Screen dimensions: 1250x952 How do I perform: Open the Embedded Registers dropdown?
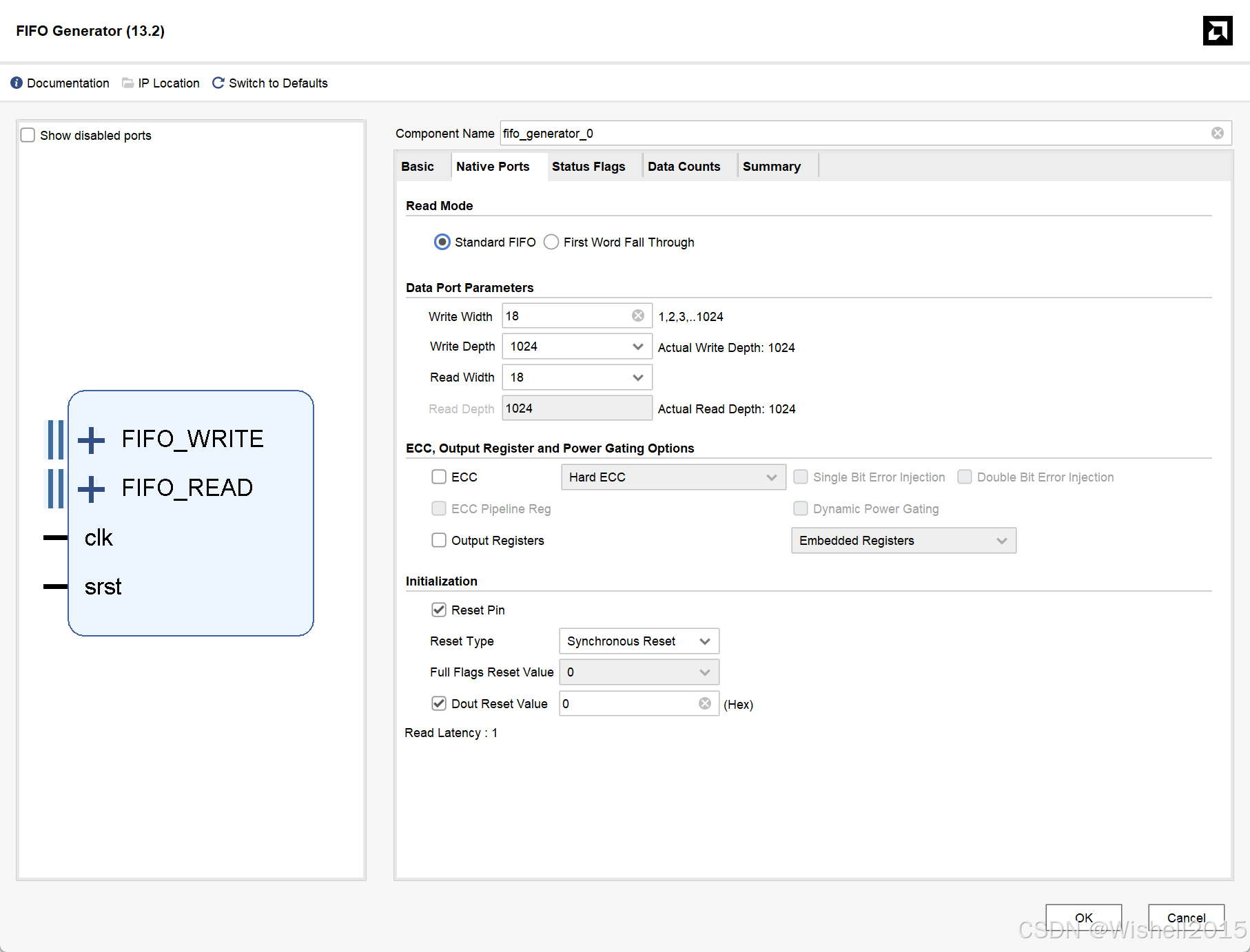903,541
